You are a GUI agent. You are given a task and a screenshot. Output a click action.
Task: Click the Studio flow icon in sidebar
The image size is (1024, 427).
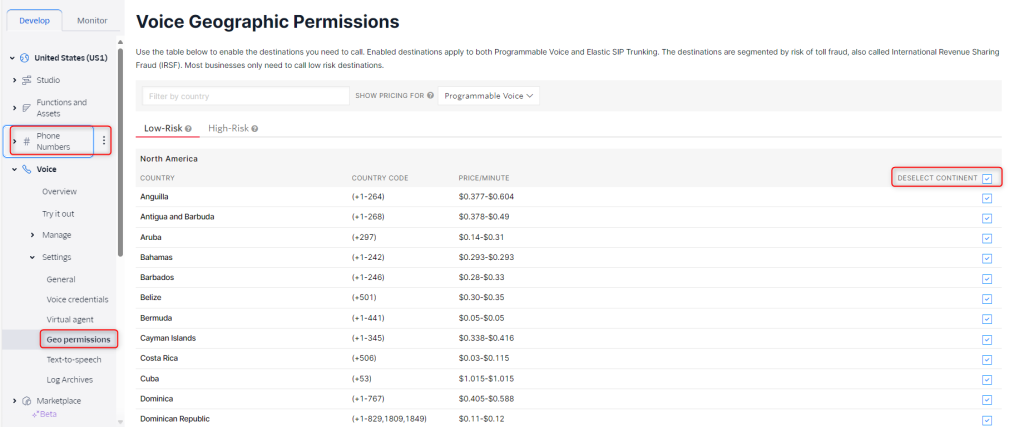(27, 79)
